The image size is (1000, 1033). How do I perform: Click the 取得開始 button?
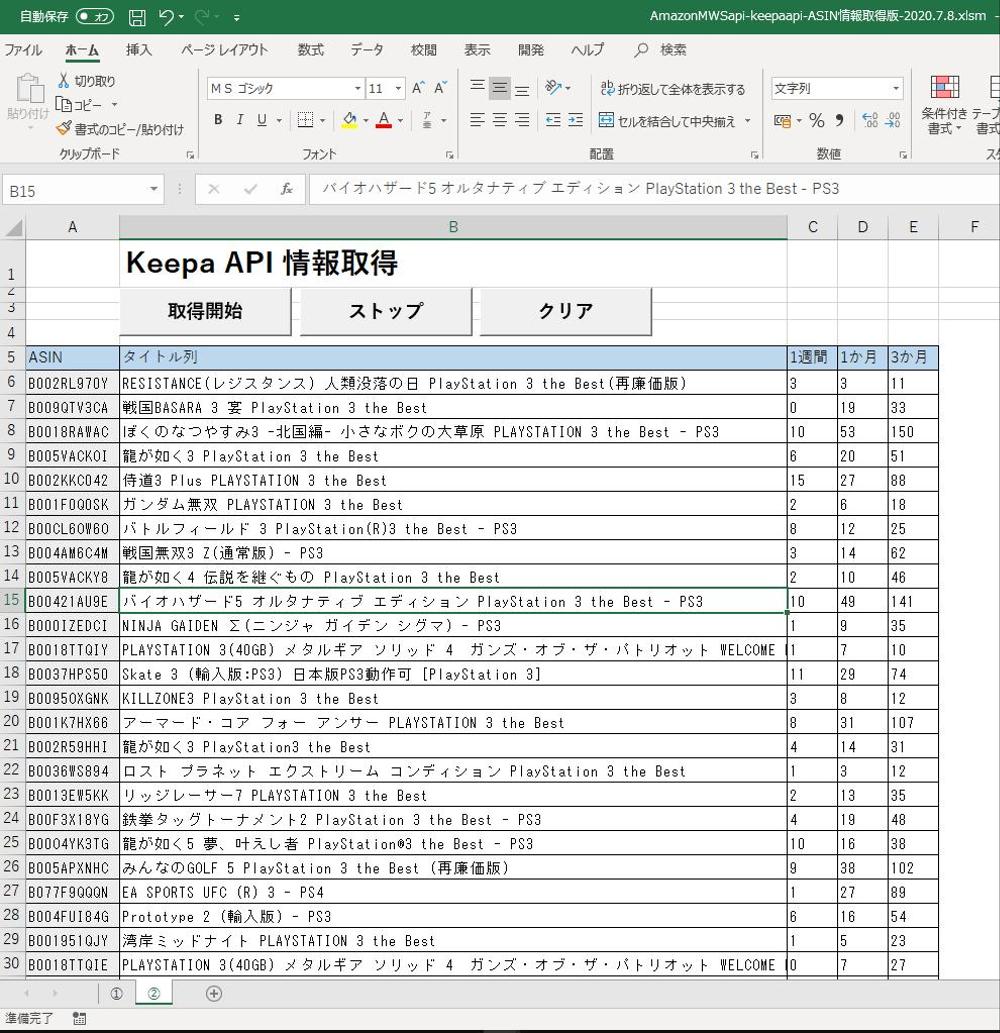205,311
